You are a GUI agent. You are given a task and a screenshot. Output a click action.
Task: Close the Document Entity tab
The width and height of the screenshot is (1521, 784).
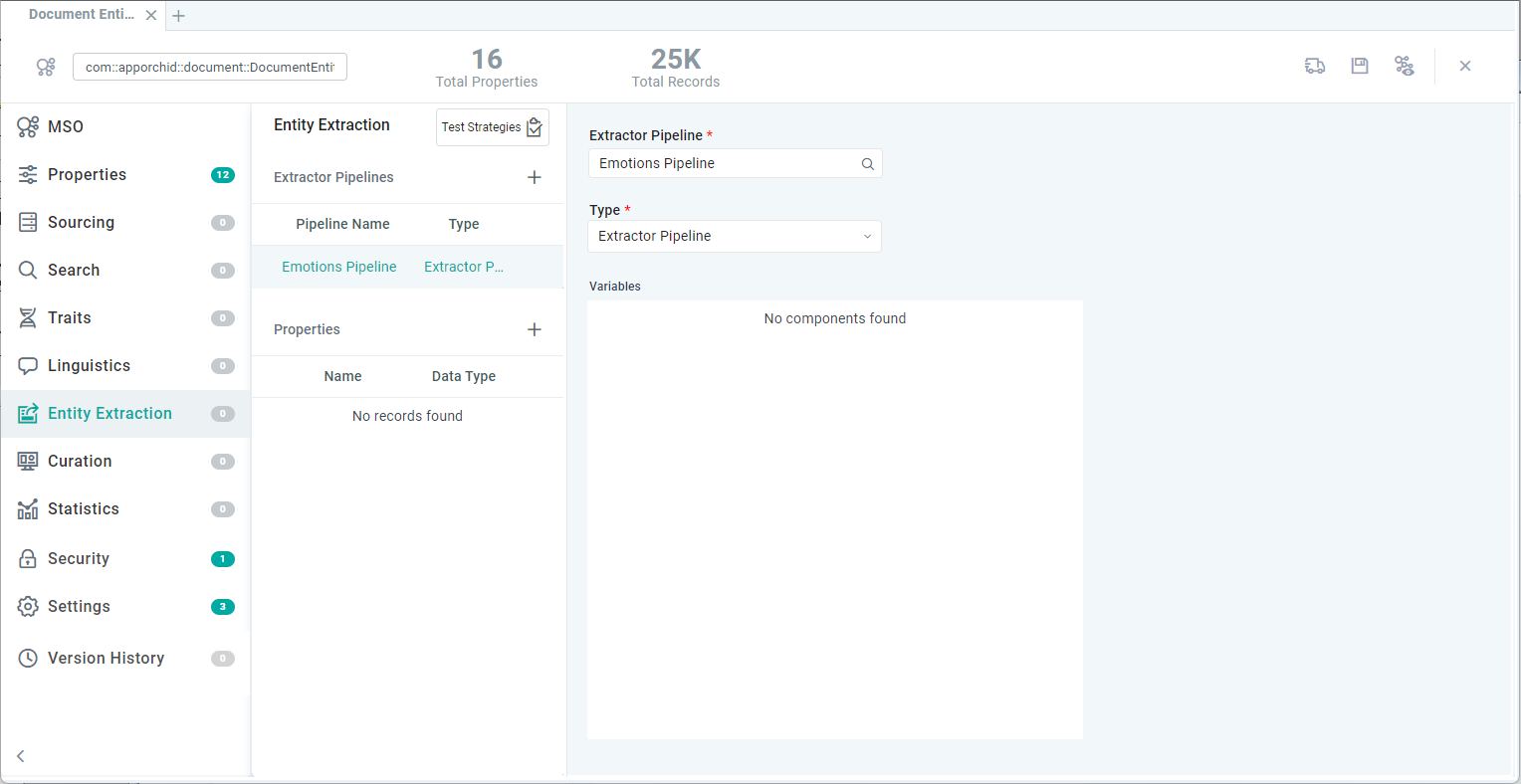pyautogui.click(x=151, y=16)
